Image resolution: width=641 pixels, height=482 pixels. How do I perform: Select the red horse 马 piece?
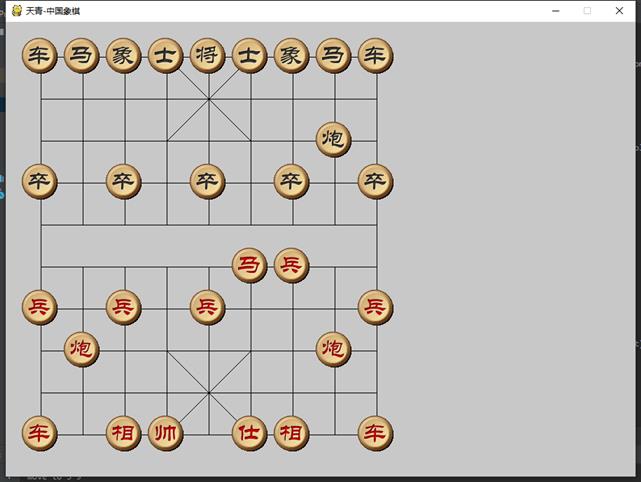point(249,265)
